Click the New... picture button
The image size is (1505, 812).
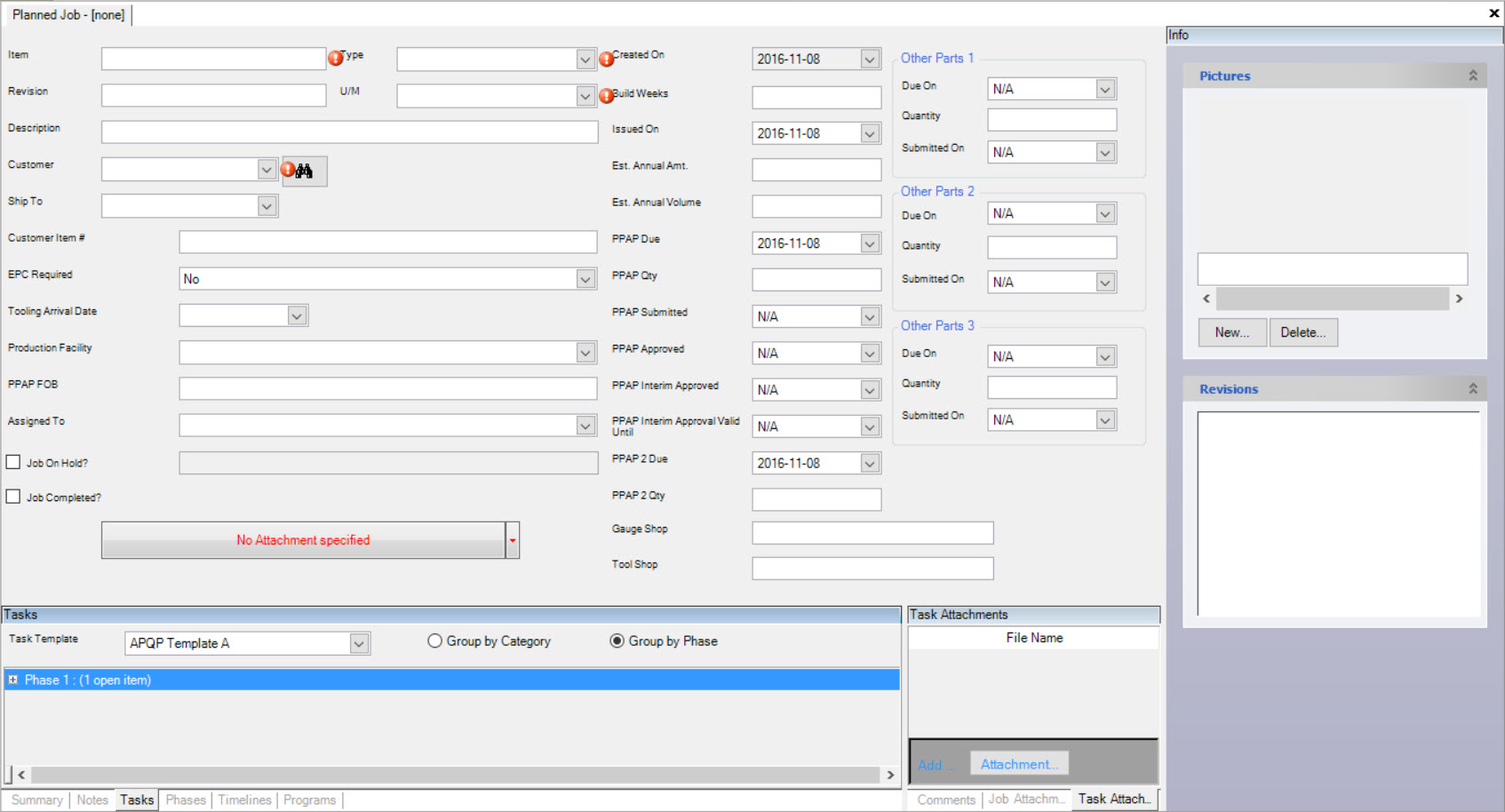1232,332
